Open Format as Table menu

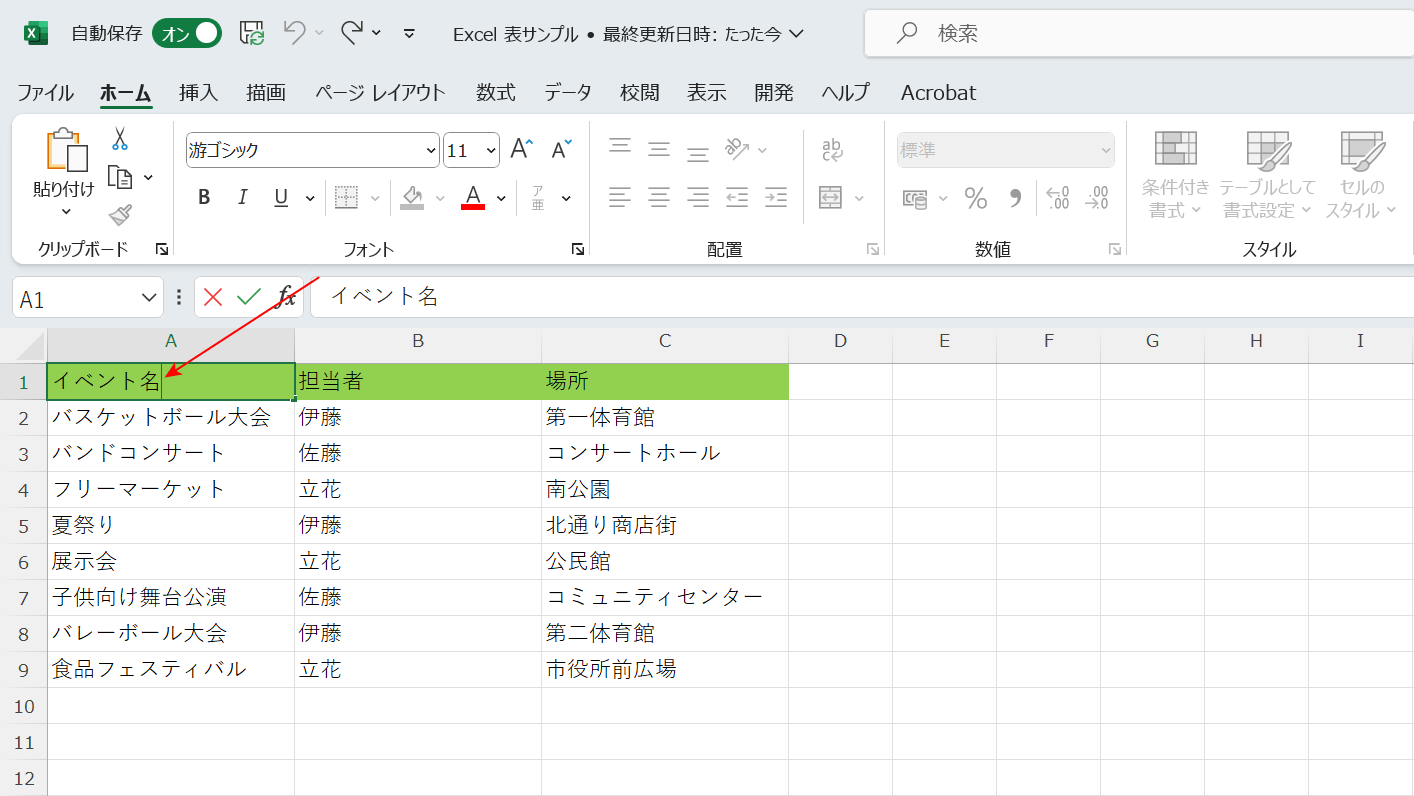pos(1267,175)
